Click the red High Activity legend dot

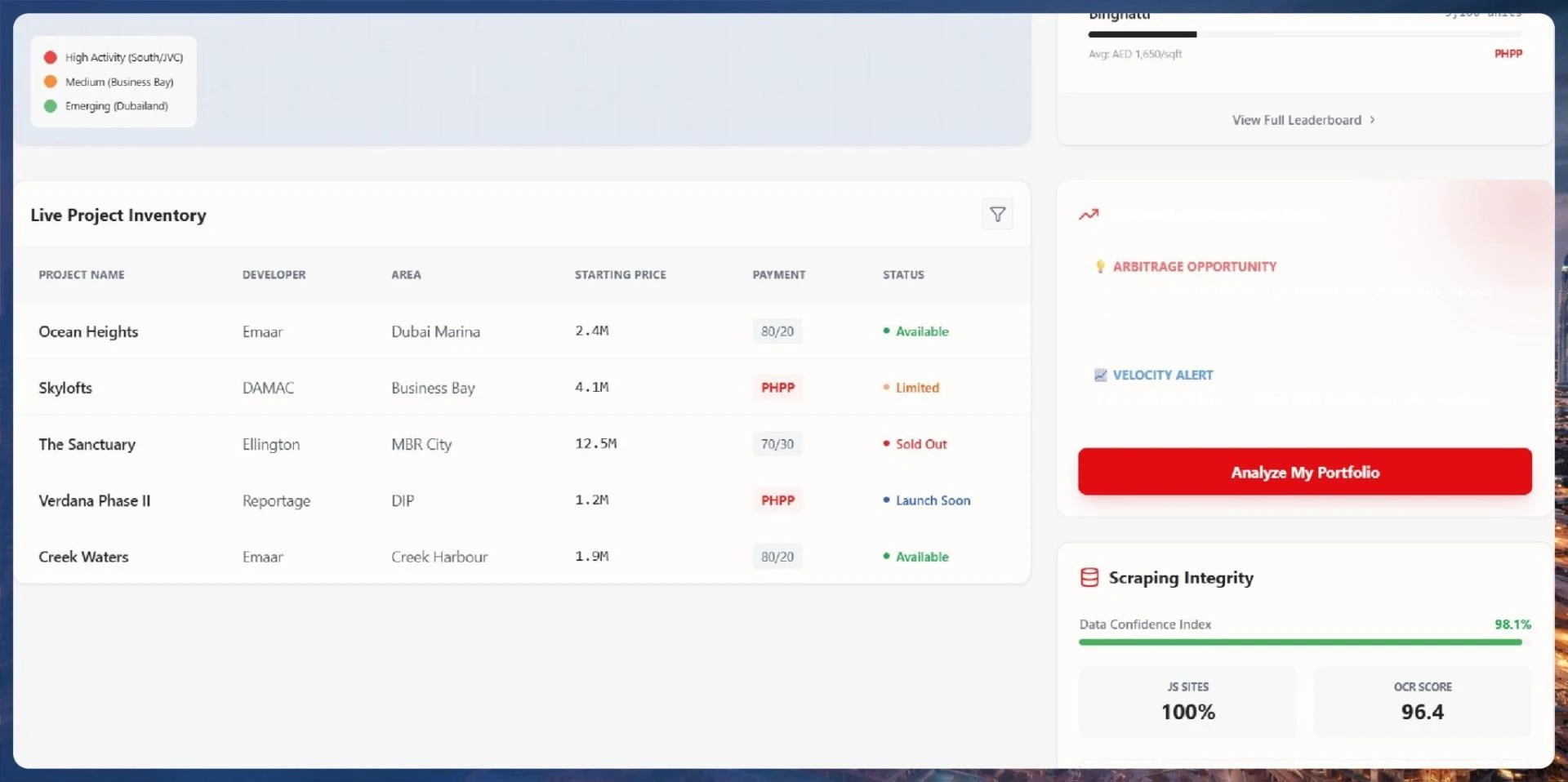[51, 58]
